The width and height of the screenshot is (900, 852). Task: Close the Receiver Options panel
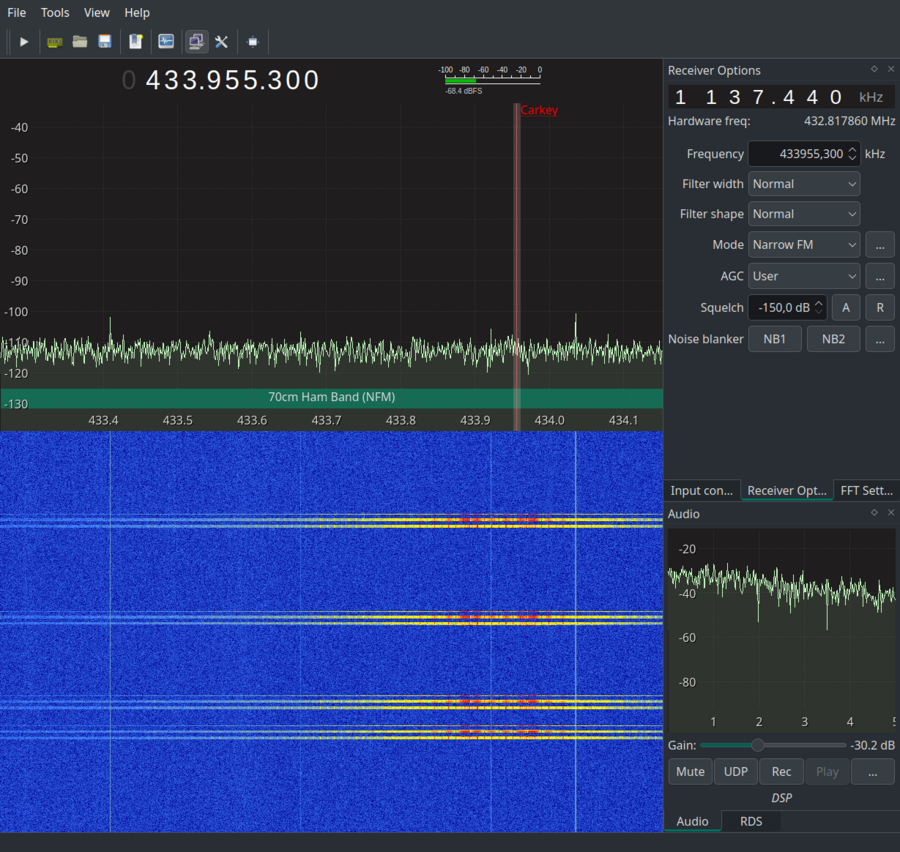(891, 69)
